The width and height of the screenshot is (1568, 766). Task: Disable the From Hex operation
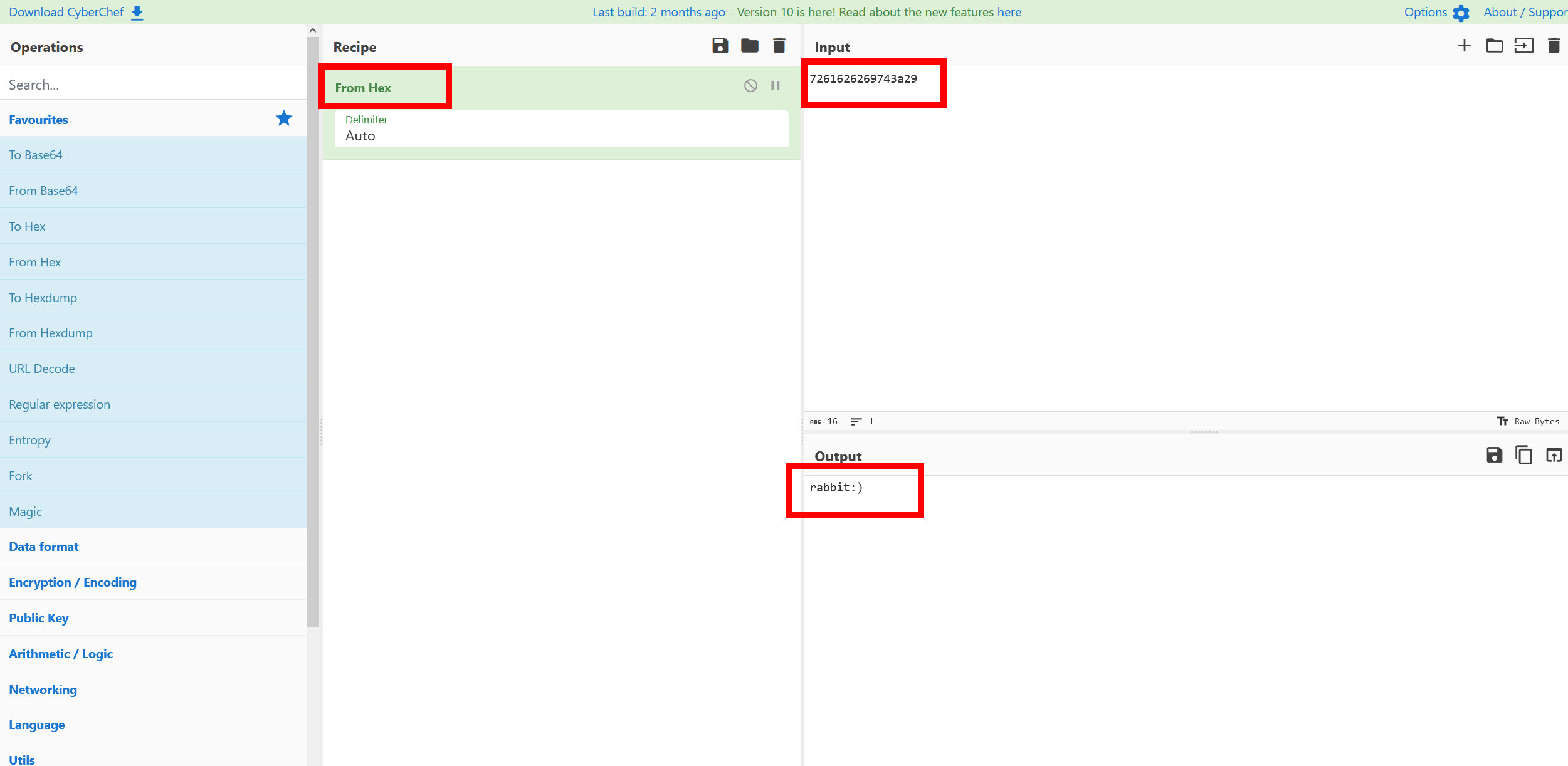[x=750, y=86]
